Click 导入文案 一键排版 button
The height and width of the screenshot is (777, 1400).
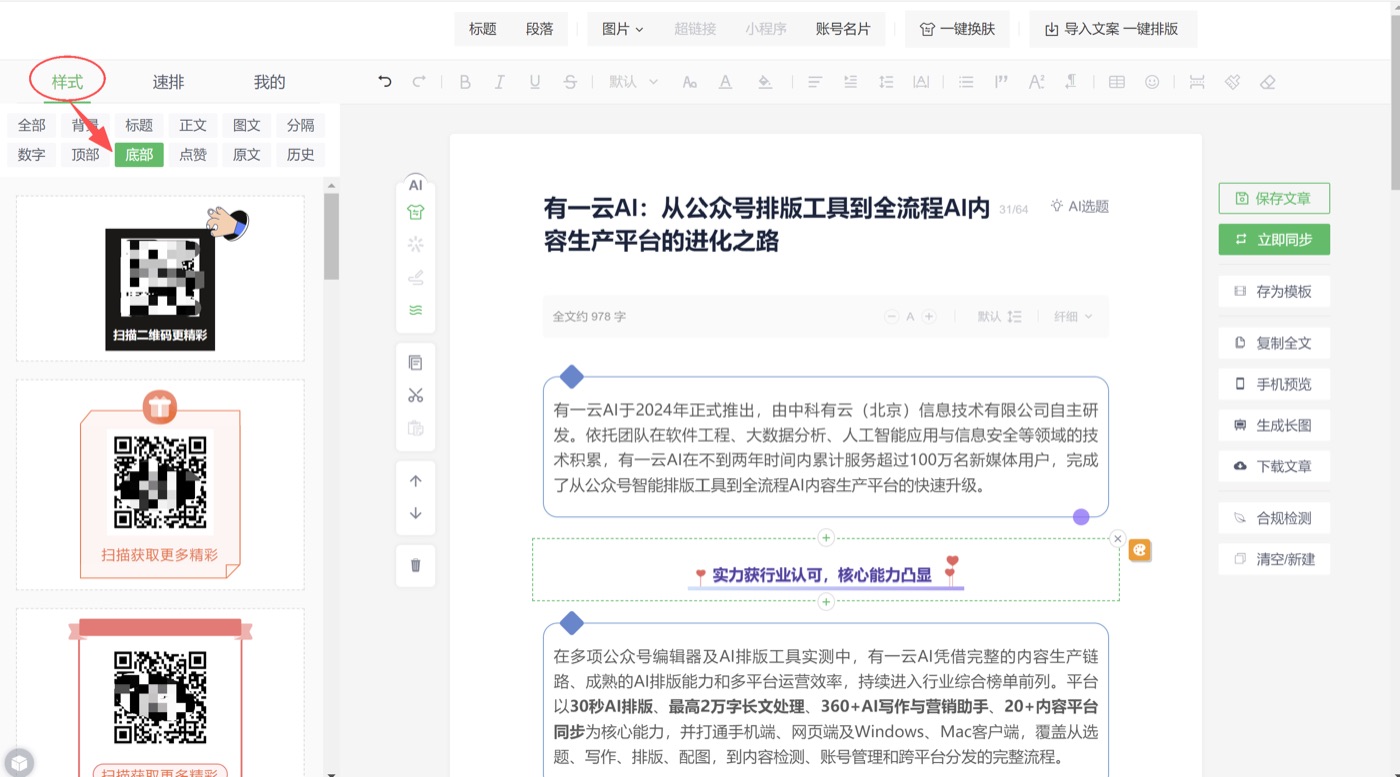pyautogui.click(x=1112, y=29)
